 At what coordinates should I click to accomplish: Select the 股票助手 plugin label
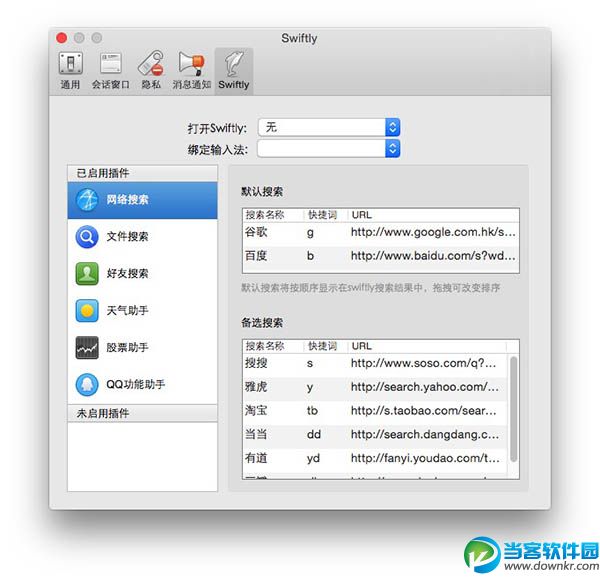point(127,347)
